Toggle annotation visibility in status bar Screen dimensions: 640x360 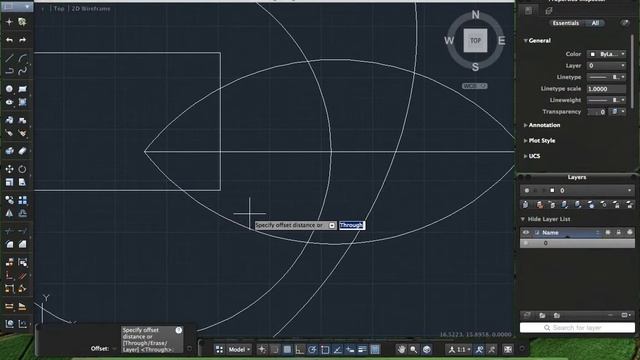480,349
